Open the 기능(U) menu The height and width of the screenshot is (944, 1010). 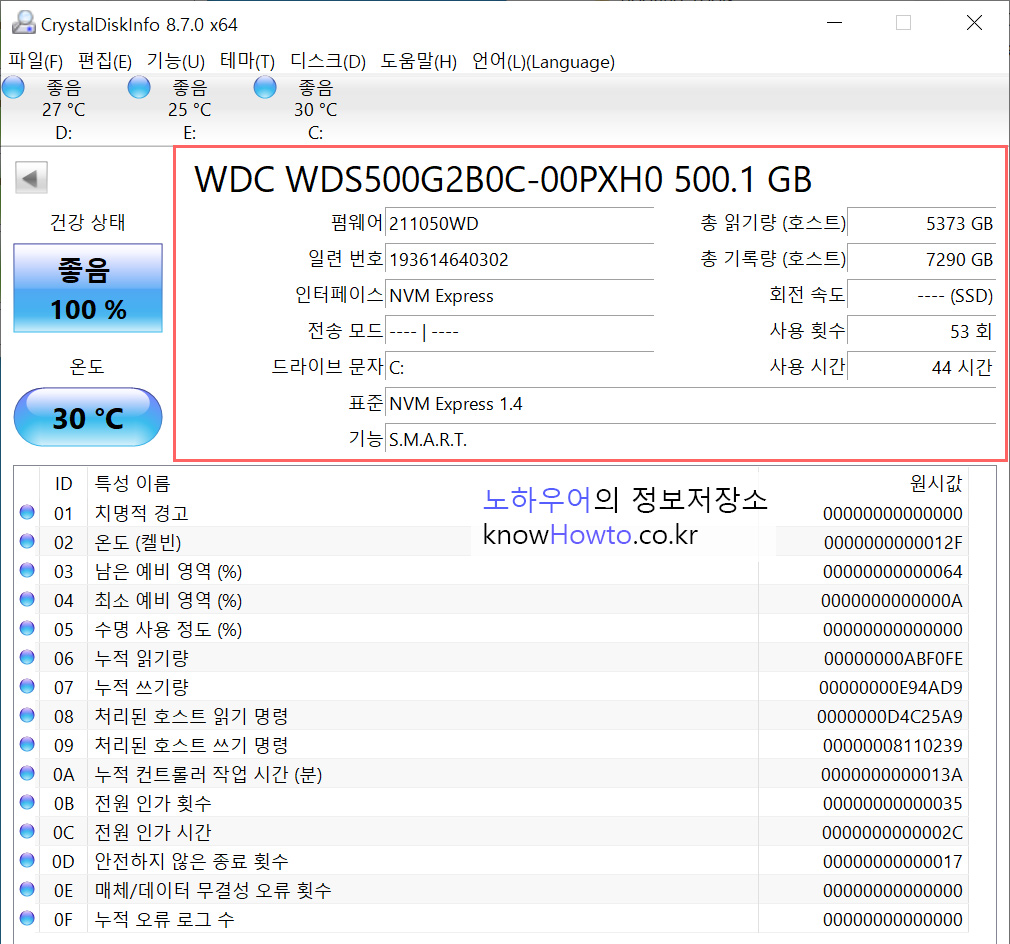click(176, 61)
